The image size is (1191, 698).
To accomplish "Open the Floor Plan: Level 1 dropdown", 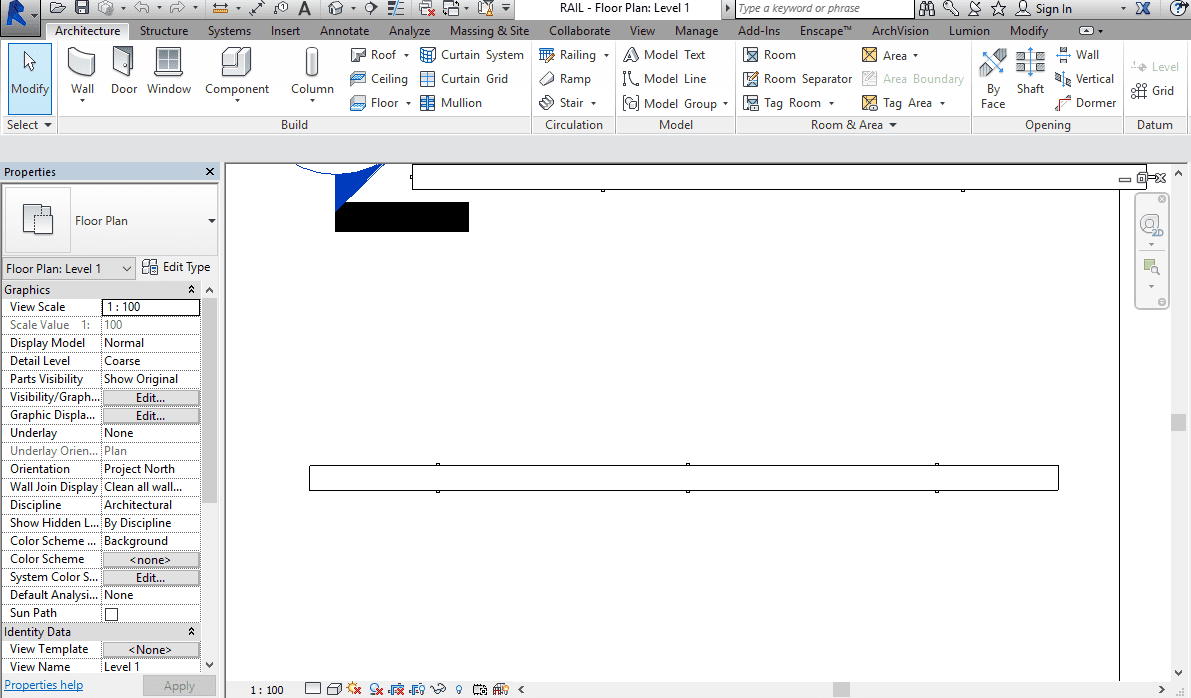I will coord(69,268).
